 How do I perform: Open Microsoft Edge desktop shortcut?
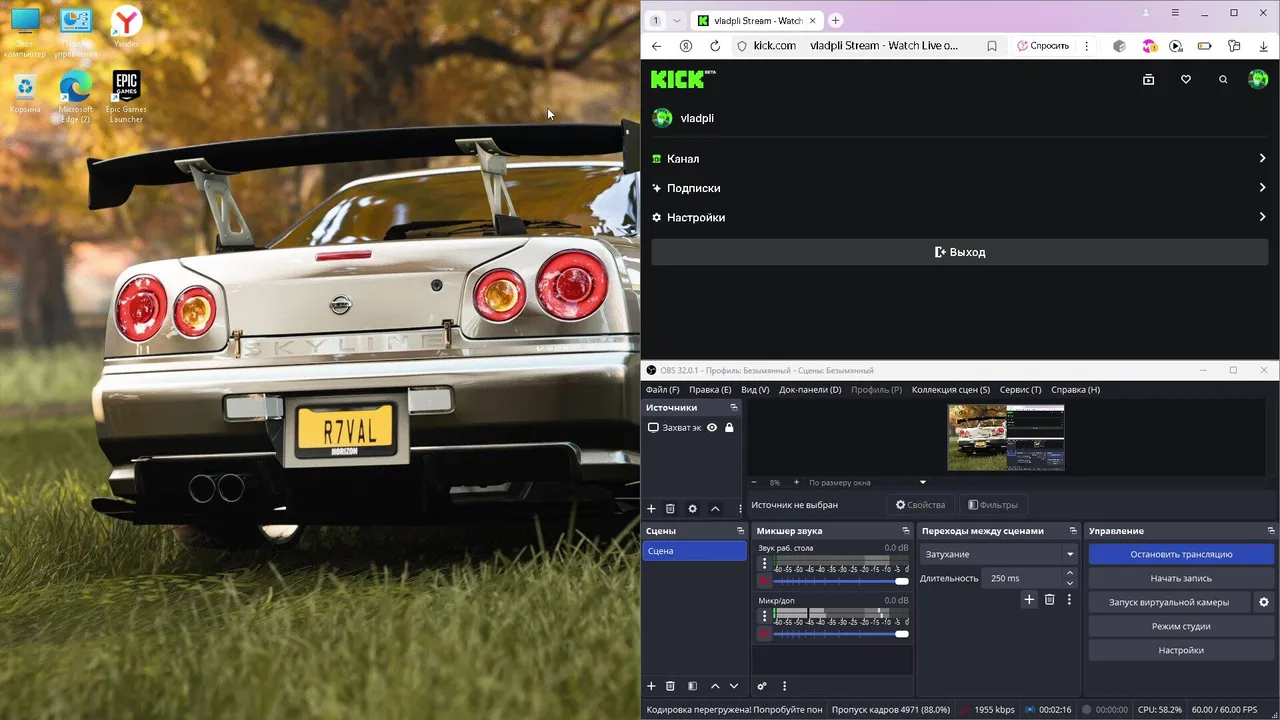coord(75,97)
